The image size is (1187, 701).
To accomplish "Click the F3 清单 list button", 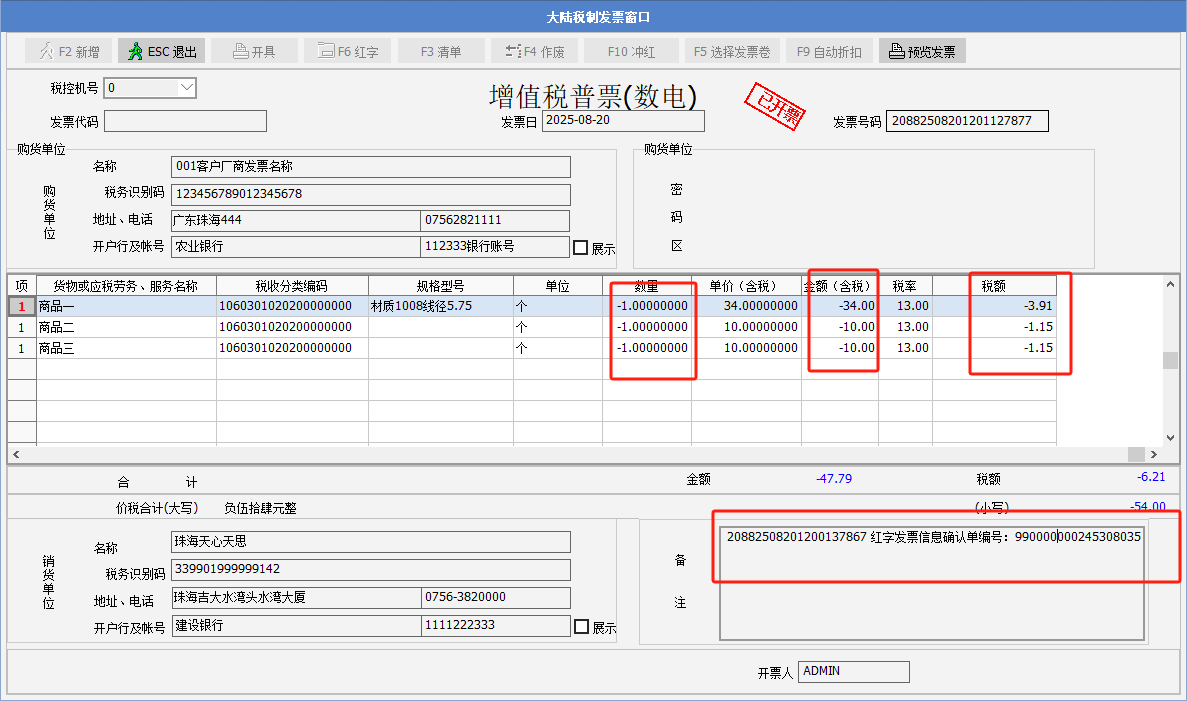I will [x=441, y=51].
